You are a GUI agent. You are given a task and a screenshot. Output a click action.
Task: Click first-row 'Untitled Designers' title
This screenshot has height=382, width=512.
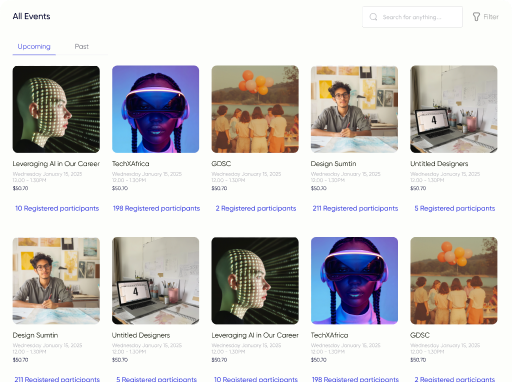(439, 164)
